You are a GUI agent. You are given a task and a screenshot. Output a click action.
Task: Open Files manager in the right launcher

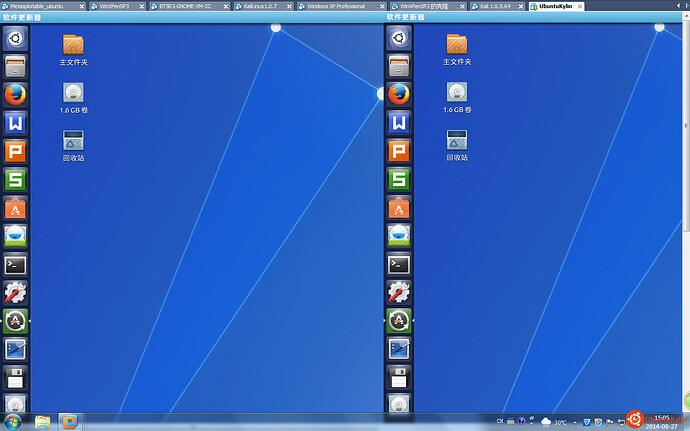coord(399,67)
